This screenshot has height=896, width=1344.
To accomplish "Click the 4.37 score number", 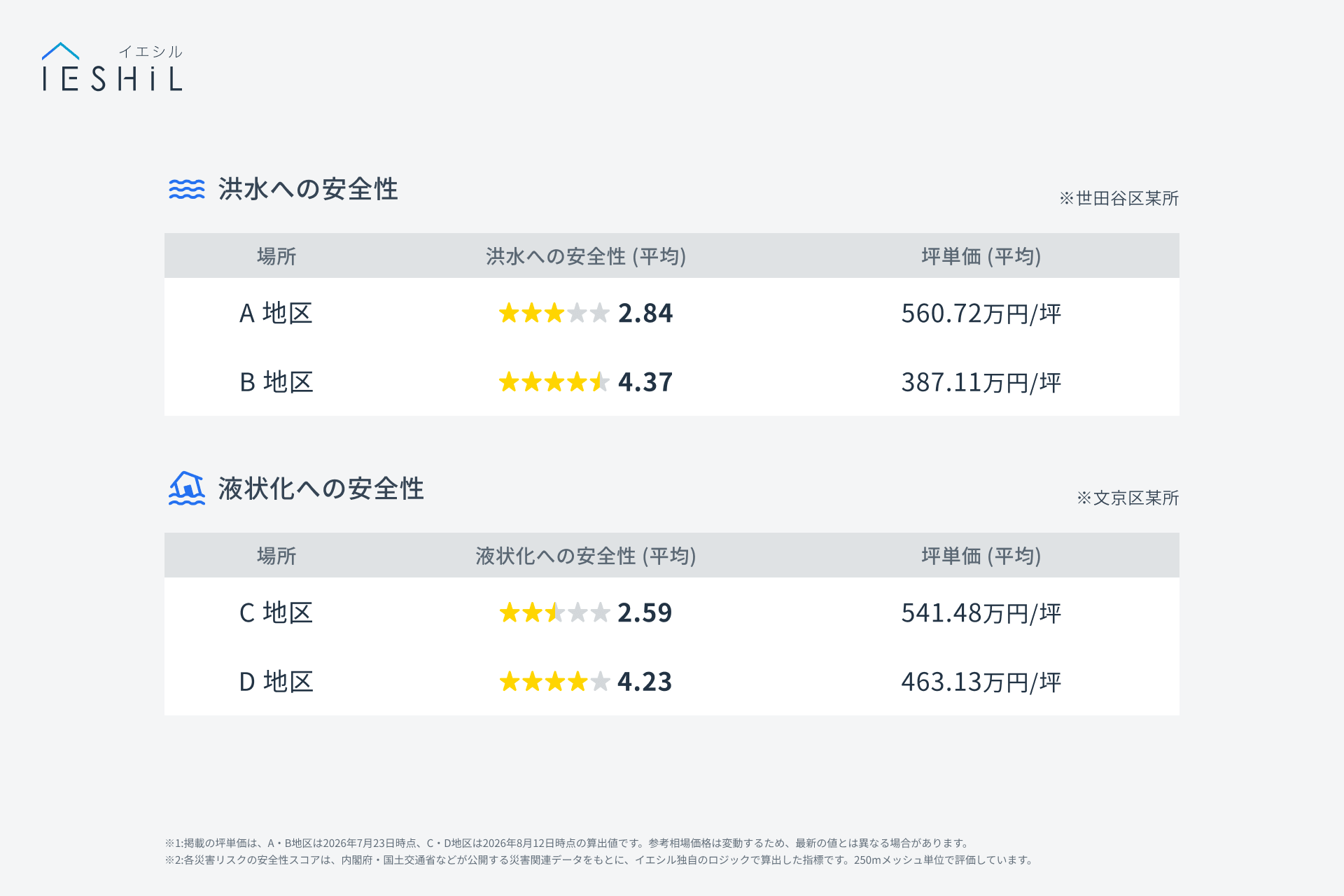I will [x=645, y=382].
